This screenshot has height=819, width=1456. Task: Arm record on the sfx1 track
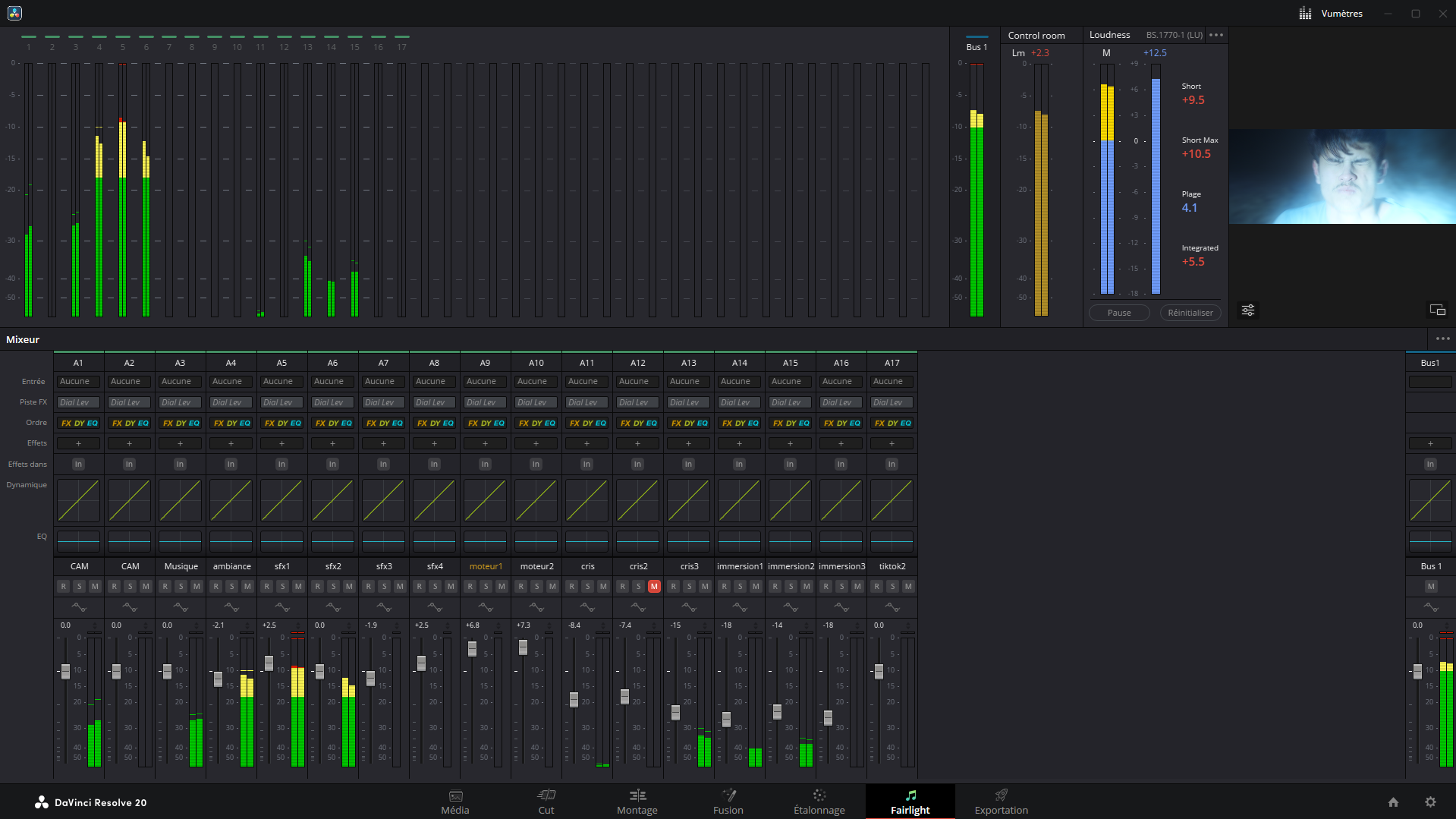pos(266,586)
